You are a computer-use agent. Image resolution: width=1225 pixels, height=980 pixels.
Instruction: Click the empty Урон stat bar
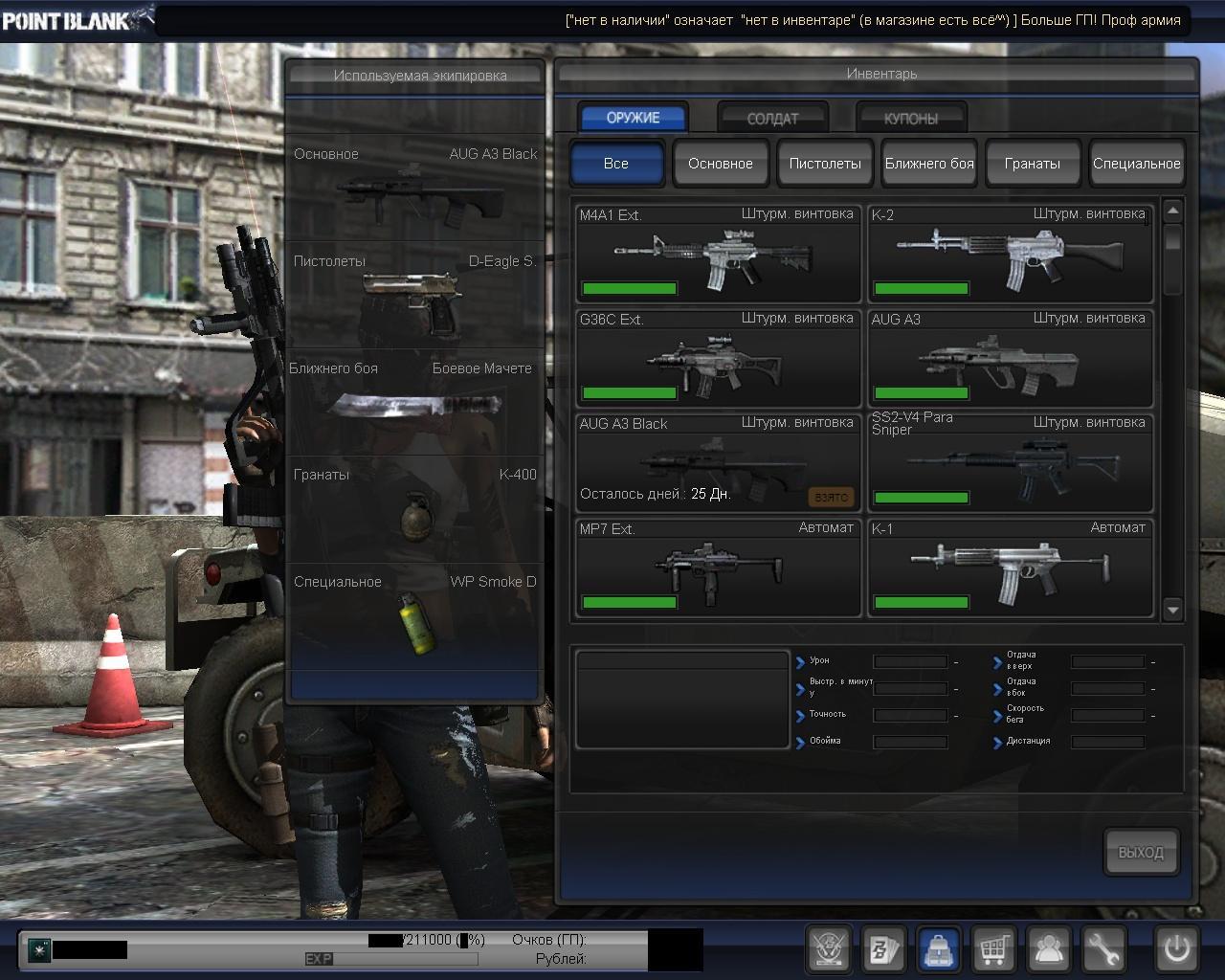click(910, 661)
